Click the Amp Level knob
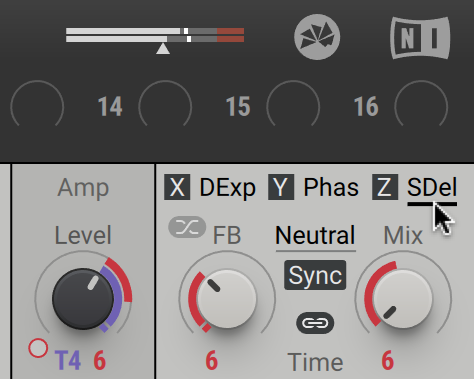This screenshot has height=379, width=474. pyautogui.click(x=83, y=299)
